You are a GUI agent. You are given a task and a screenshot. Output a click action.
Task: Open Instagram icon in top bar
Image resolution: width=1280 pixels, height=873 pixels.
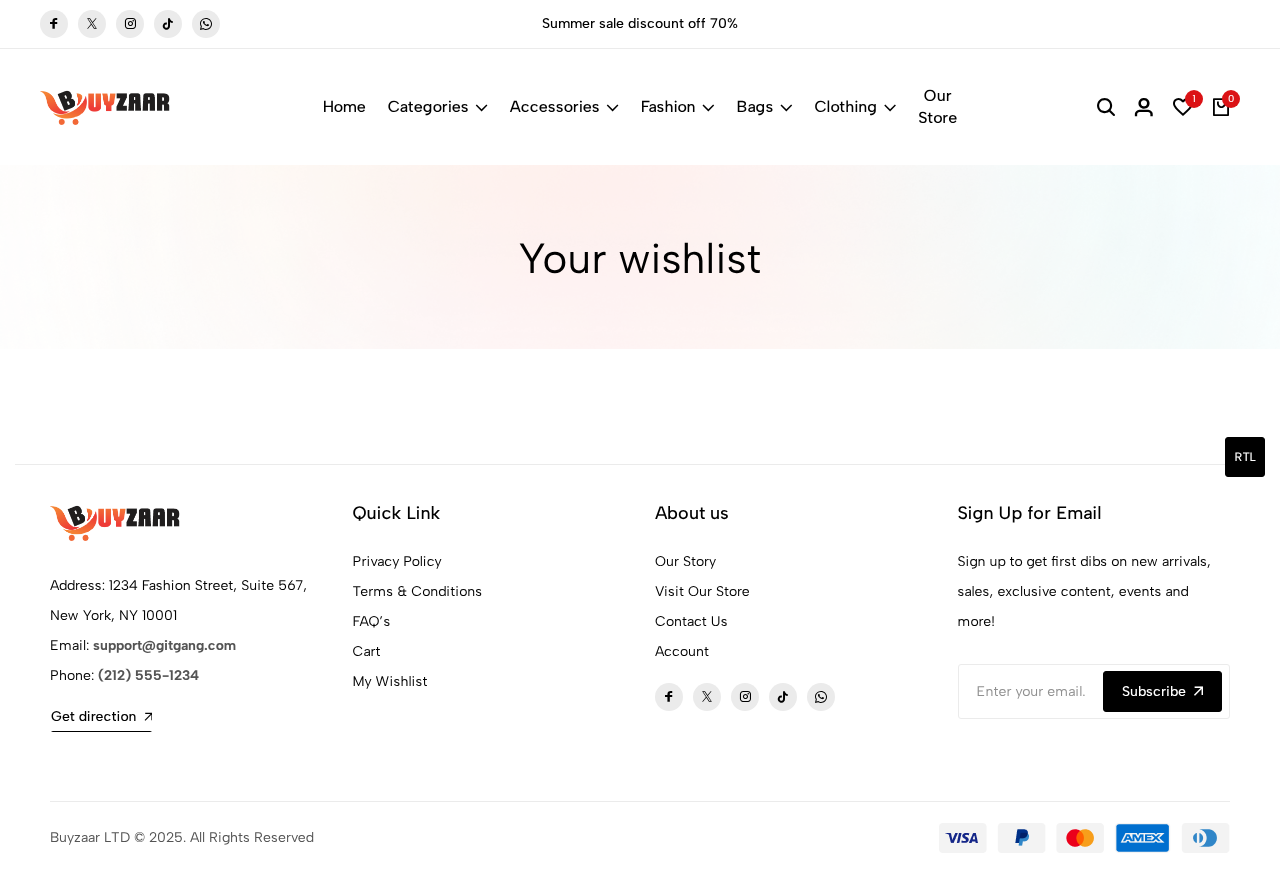point(130,24)
